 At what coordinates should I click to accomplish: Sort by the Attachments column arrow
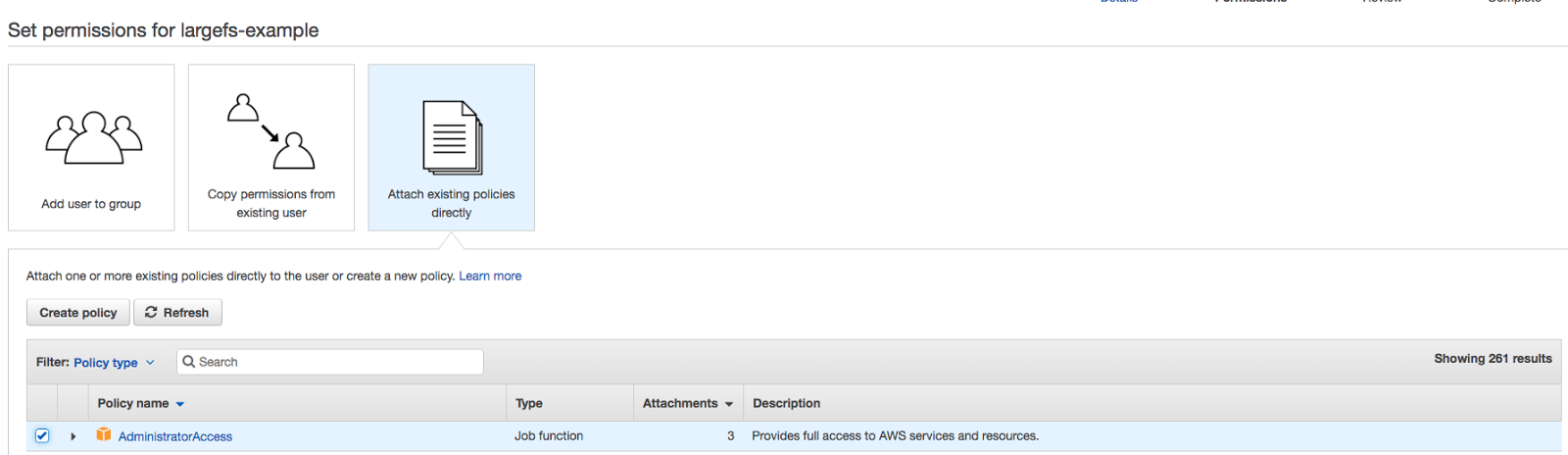tap(728, 404)
